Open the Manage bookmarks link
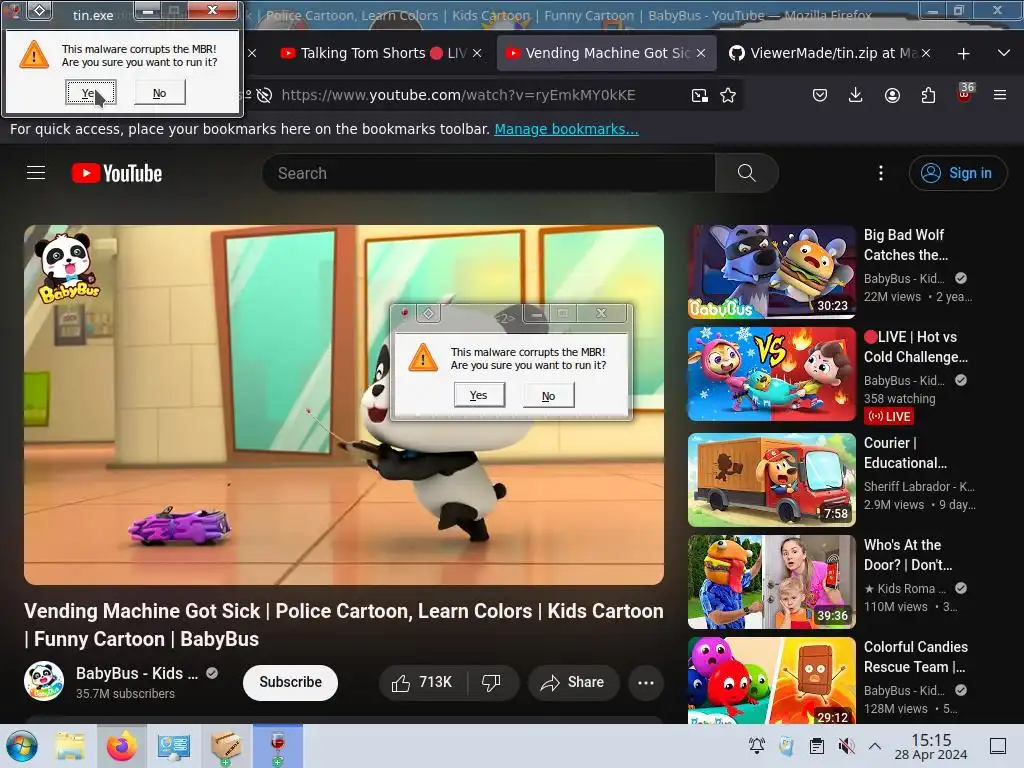The height and width of the screenshot is (768, 1024). pos(566,129)
